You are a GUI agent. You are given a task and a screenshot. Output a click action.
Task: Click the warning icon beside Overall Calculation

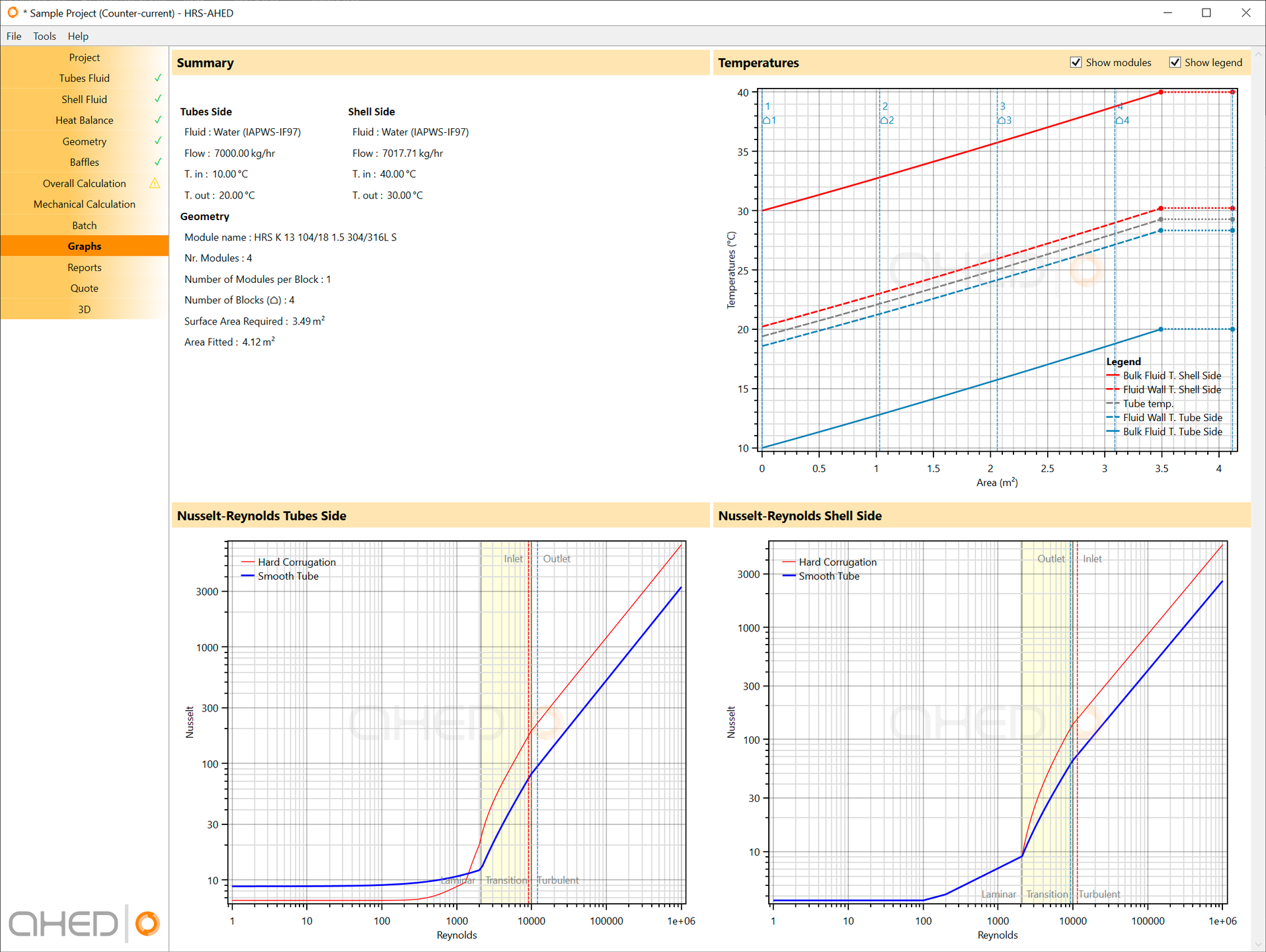tap(155, 183)
